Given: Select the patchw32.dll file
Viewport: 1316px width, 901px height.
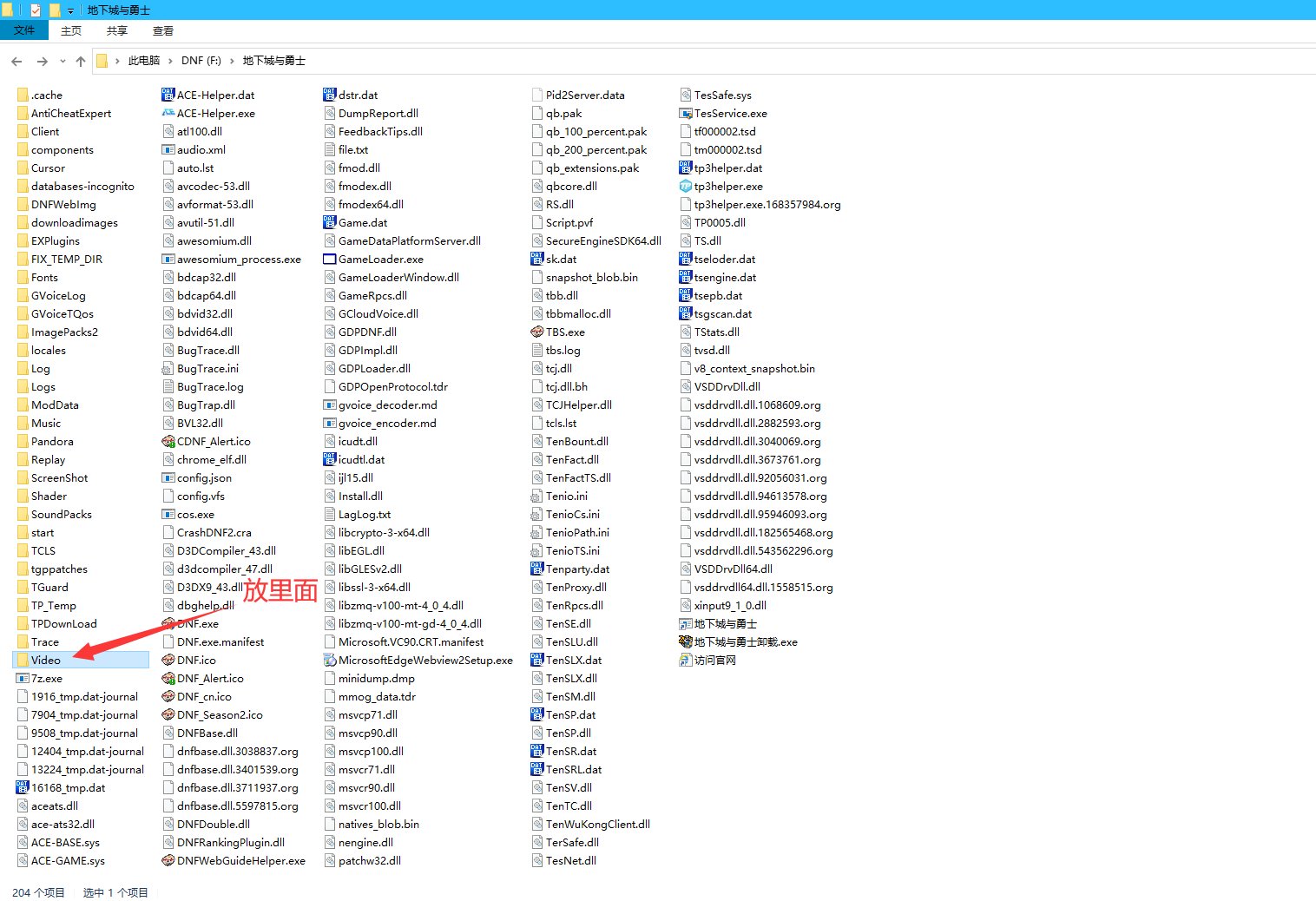Looking at the screenshot, I should click(x=363, y=860).
